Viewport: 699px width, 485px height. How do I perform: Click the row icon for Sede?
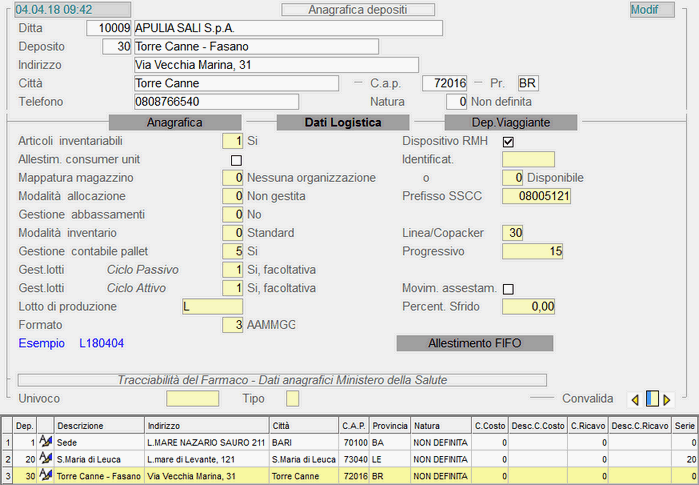point(45,441)
